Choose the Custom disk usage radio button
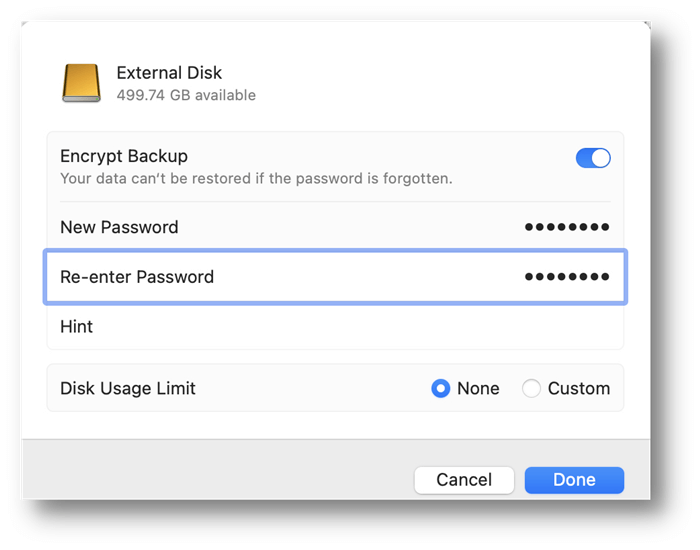This screenshot has height=550, width=700. click(x=531, y=388)
